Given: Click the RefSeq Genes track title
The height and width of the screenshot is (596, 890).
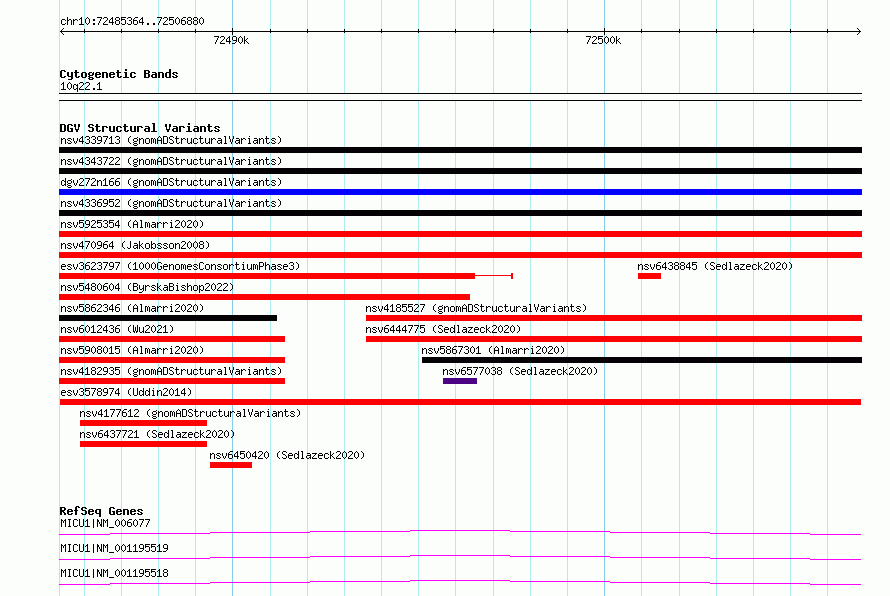Looking at the screenshot, I should [x=101, y=511].
